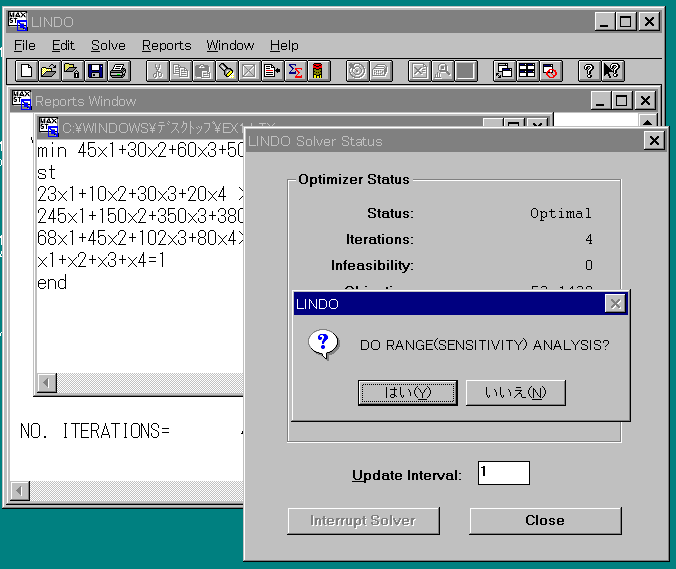Click the 'Optimal' status value
The width and height of the screenshot is (676, 569).
pyautogui.click(x=560, y=213)
